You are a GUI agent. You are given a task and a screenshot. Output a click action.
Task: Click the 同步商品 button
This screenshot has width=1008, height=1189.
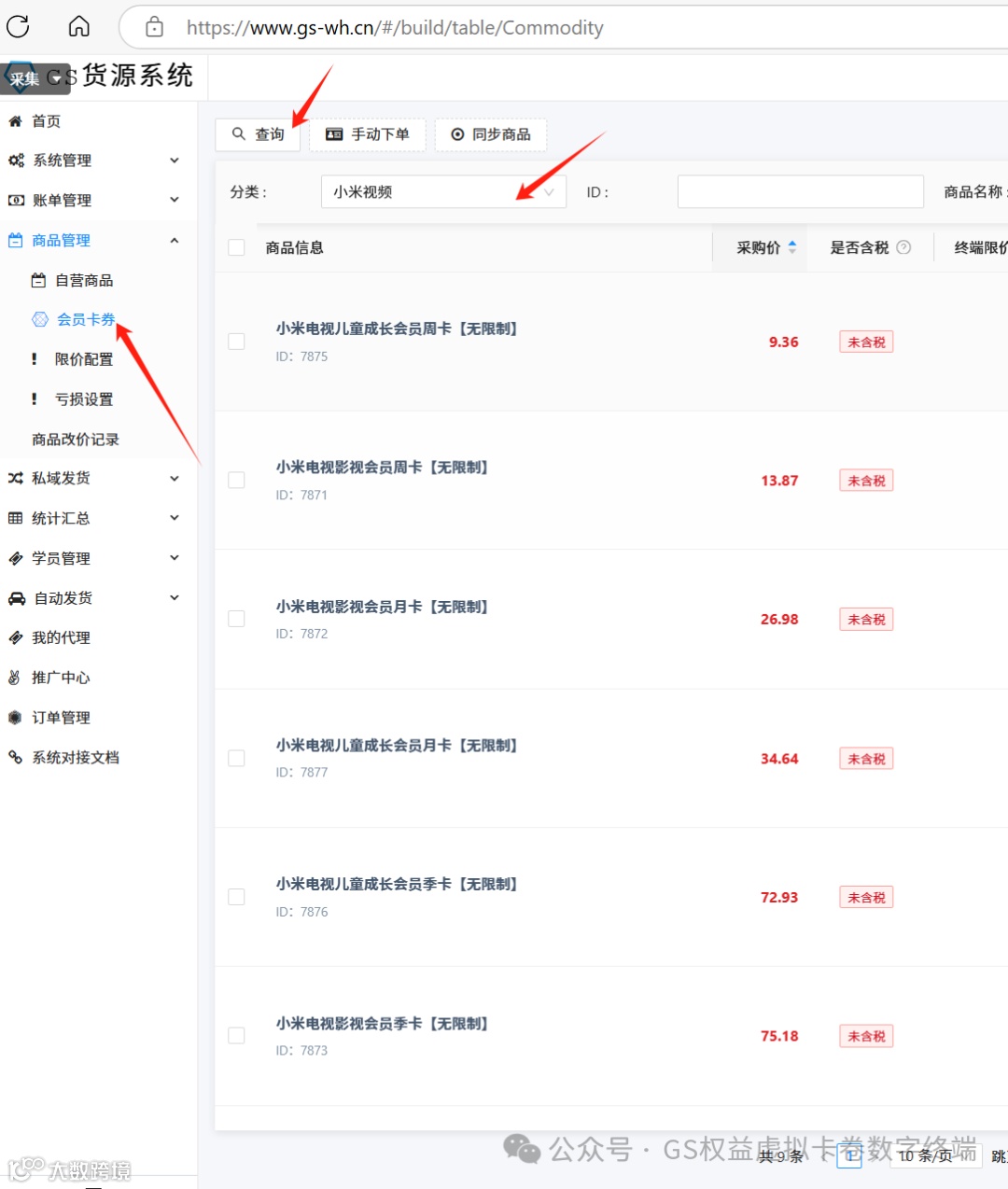491,134
